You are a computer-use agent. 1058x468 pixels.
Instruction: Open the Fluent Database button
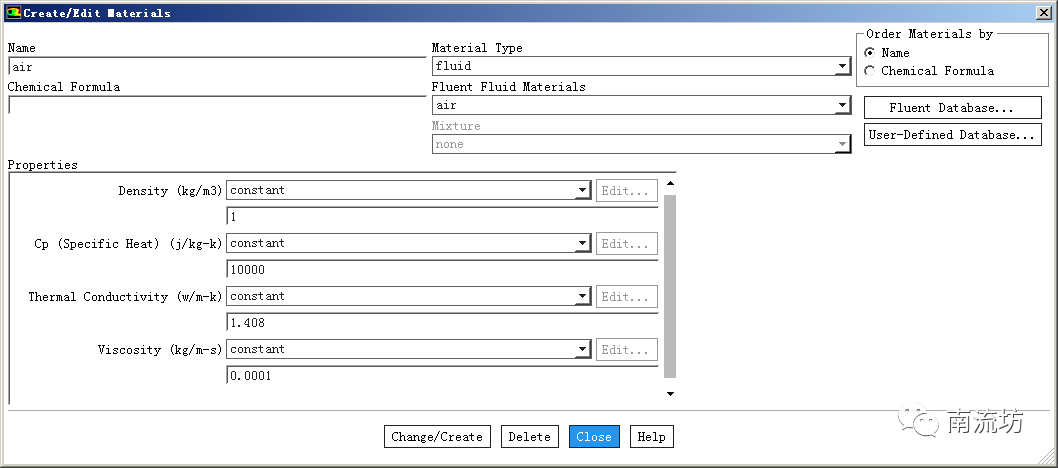(x=952, y=108)
